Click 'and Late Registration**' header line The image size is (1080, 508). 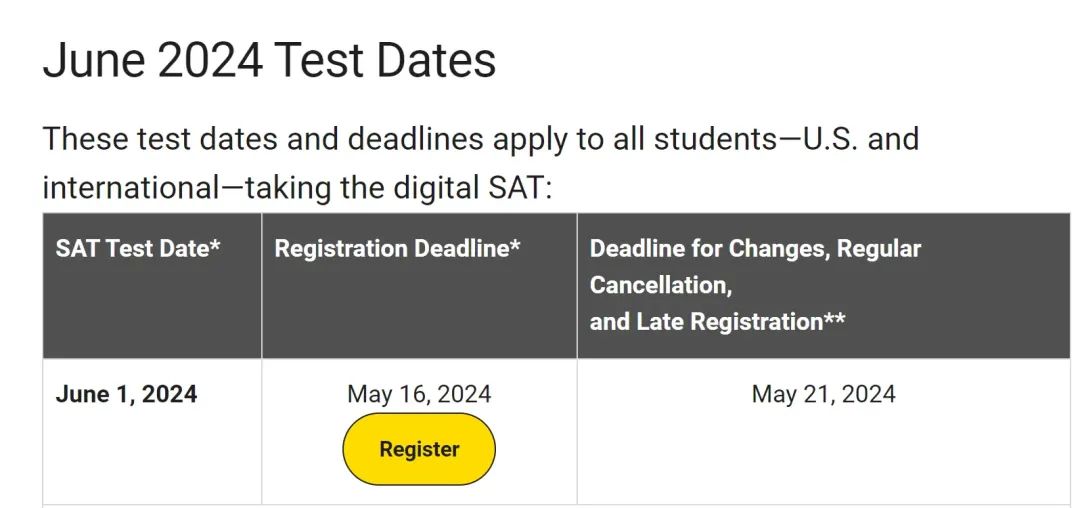717,321
